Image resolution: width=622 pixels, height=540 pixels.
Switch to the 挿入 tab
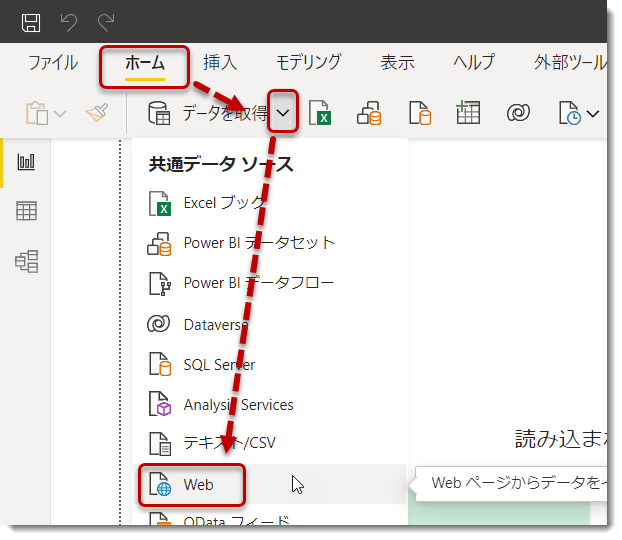(x=220, y=63)
